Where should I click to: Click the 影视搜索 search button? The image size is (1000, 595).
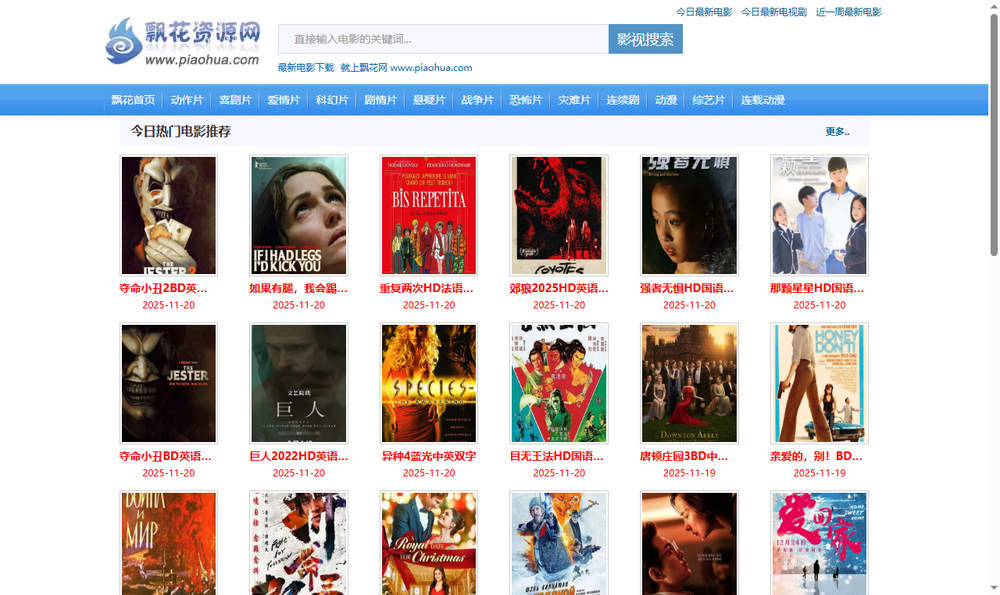coord(645,39)
